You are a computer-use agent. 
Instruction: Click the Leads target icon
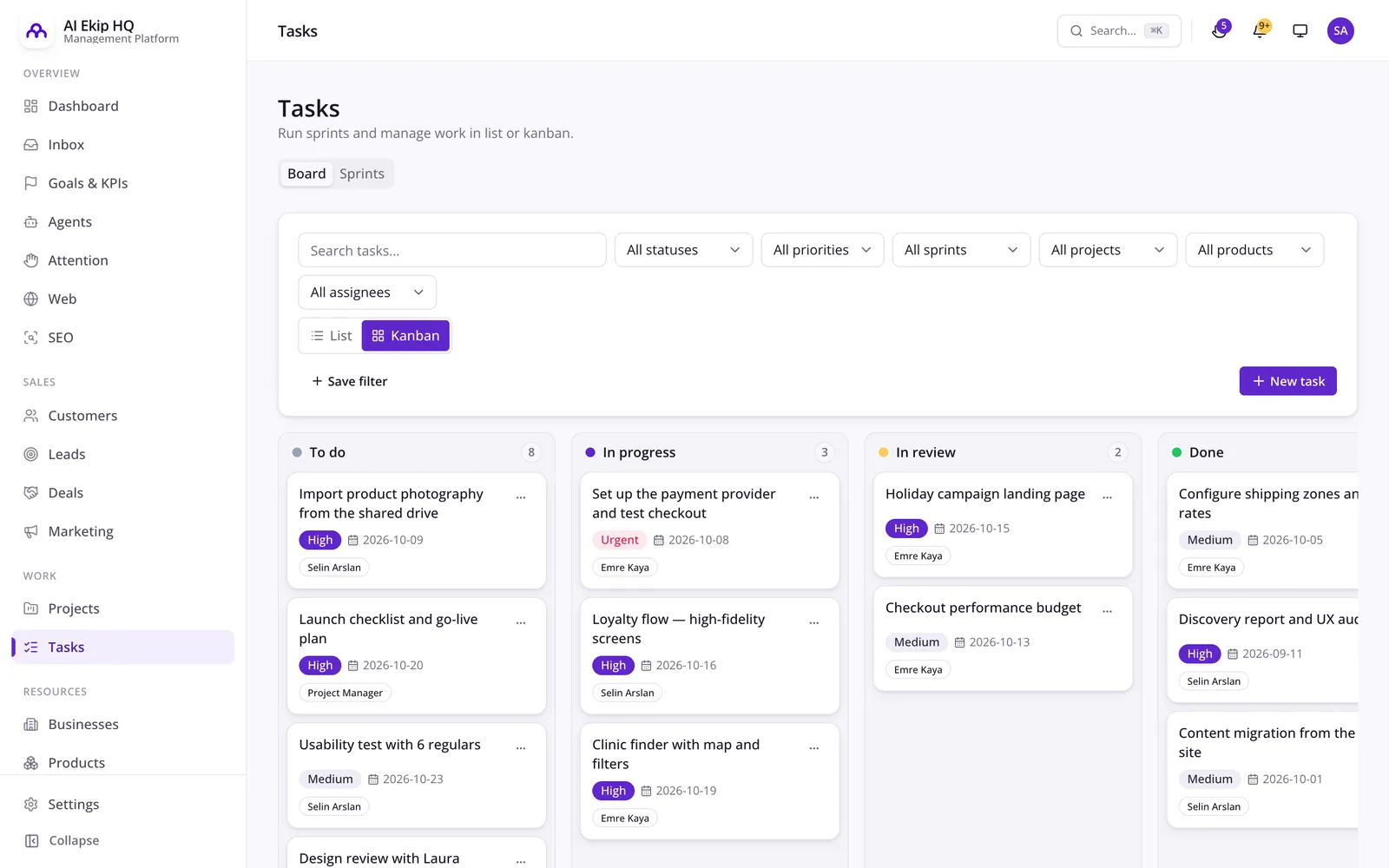click(x=31, y=454)
